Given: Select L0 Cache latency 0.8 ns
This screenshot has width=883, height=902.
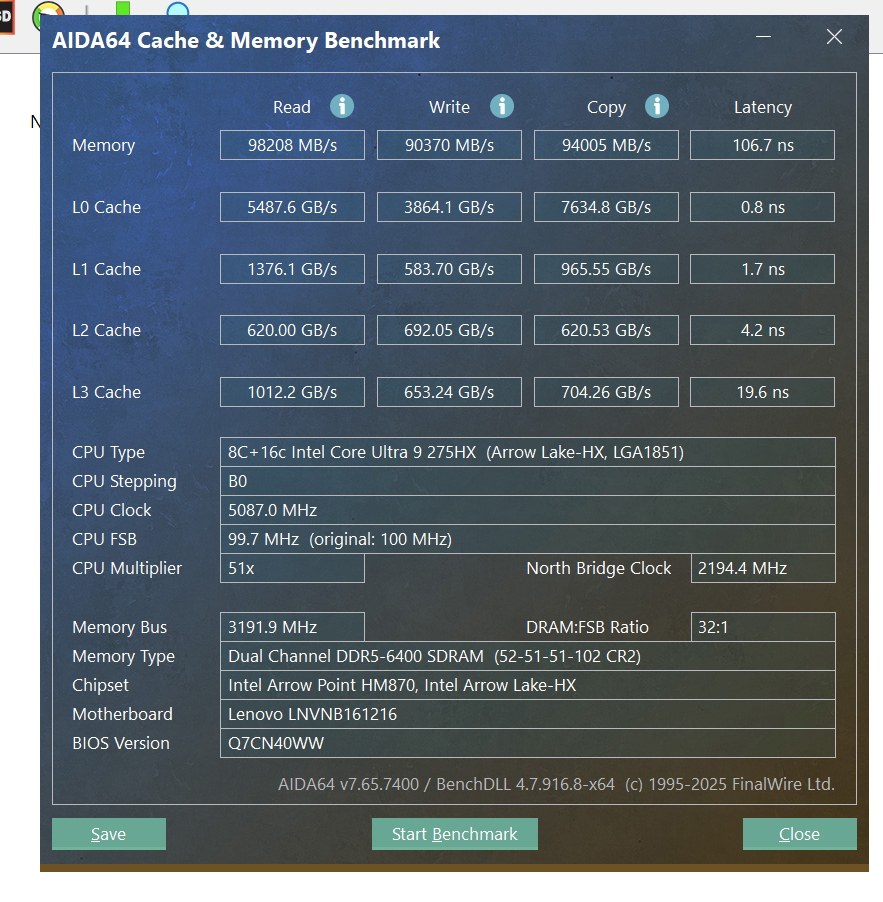Looking at the screenshot, I should [x=763, y=207].
